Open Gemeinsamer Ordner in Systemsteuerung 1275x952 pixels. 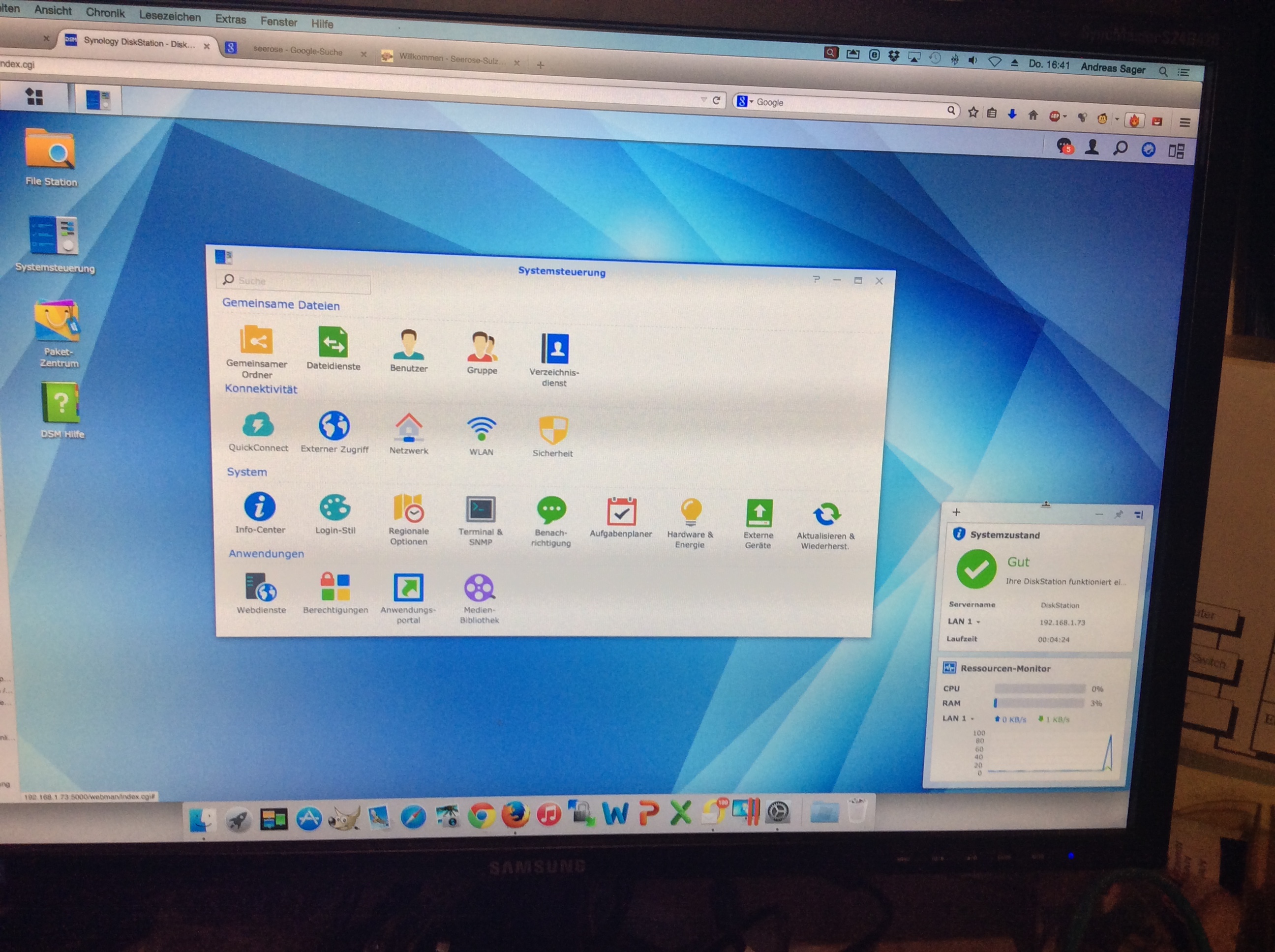click(256, 341)
